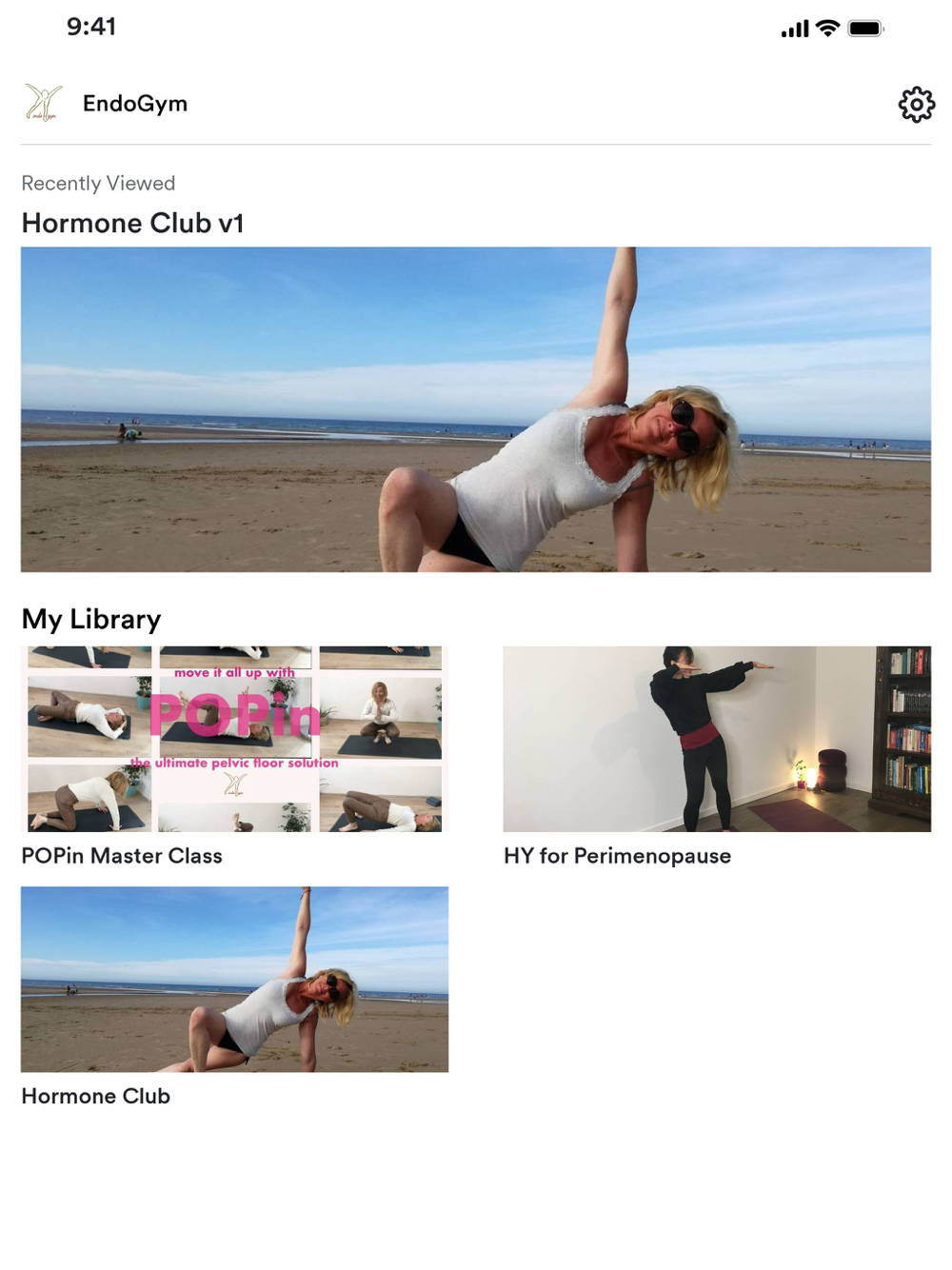Viewport: 952px width, 1270px height.
Task: Click the 9:41 clock in status bar
Action: coord(91,27)
